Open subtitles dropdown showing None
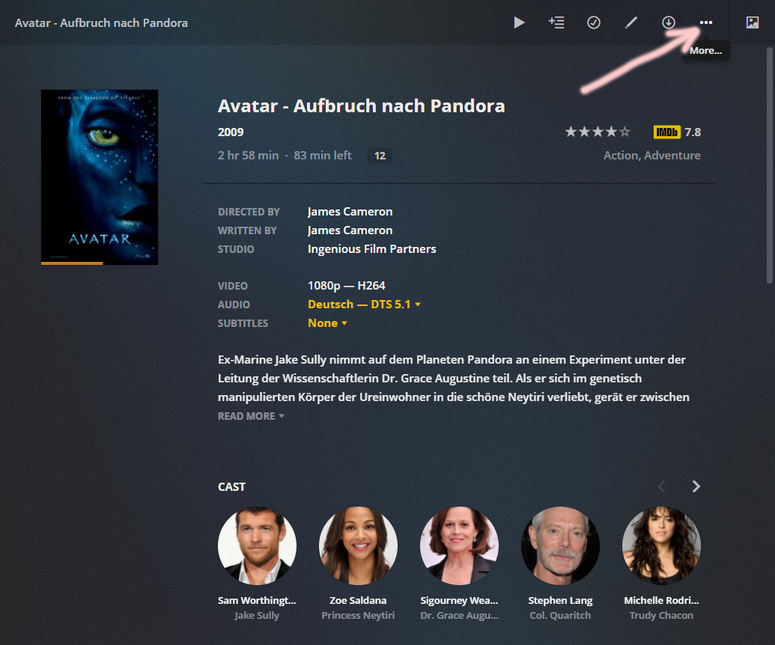The image size is (775, 645). [x=327, y=323]
